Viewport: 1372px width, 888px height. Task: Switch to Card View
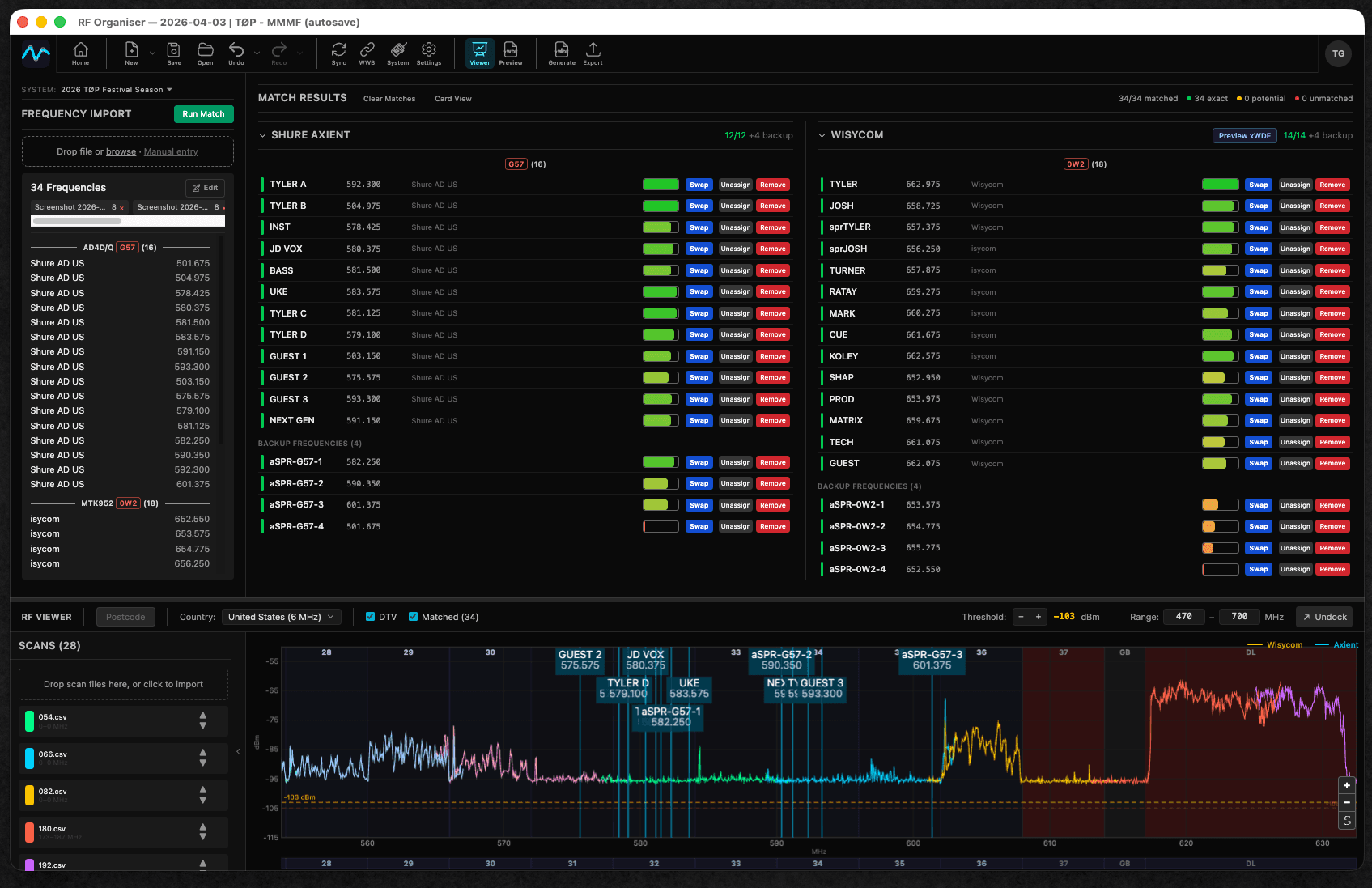click(452, 98)
